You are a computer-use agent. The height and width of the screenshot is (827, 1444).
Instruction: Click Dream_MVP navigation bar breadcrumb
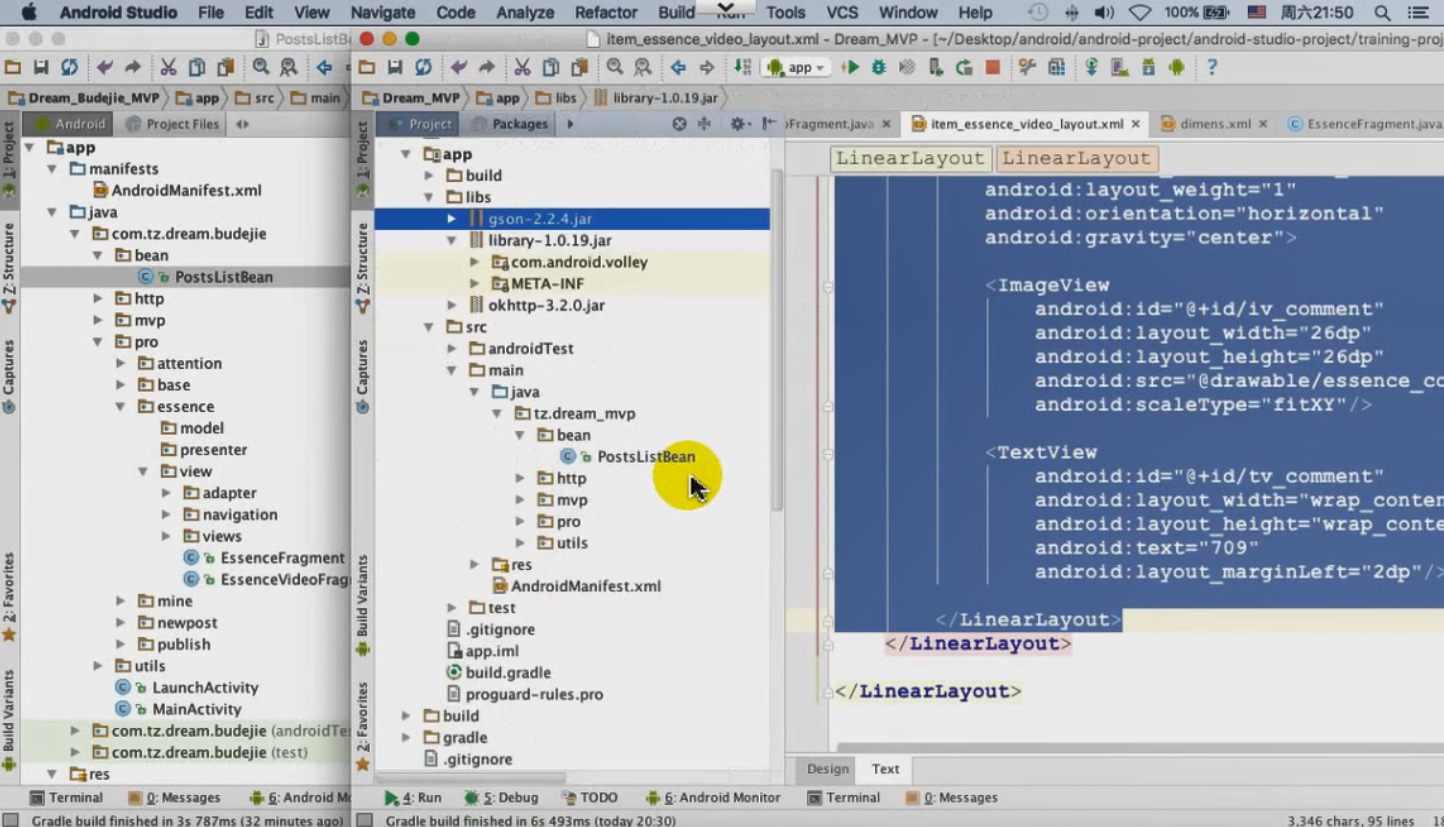[410, 98]
